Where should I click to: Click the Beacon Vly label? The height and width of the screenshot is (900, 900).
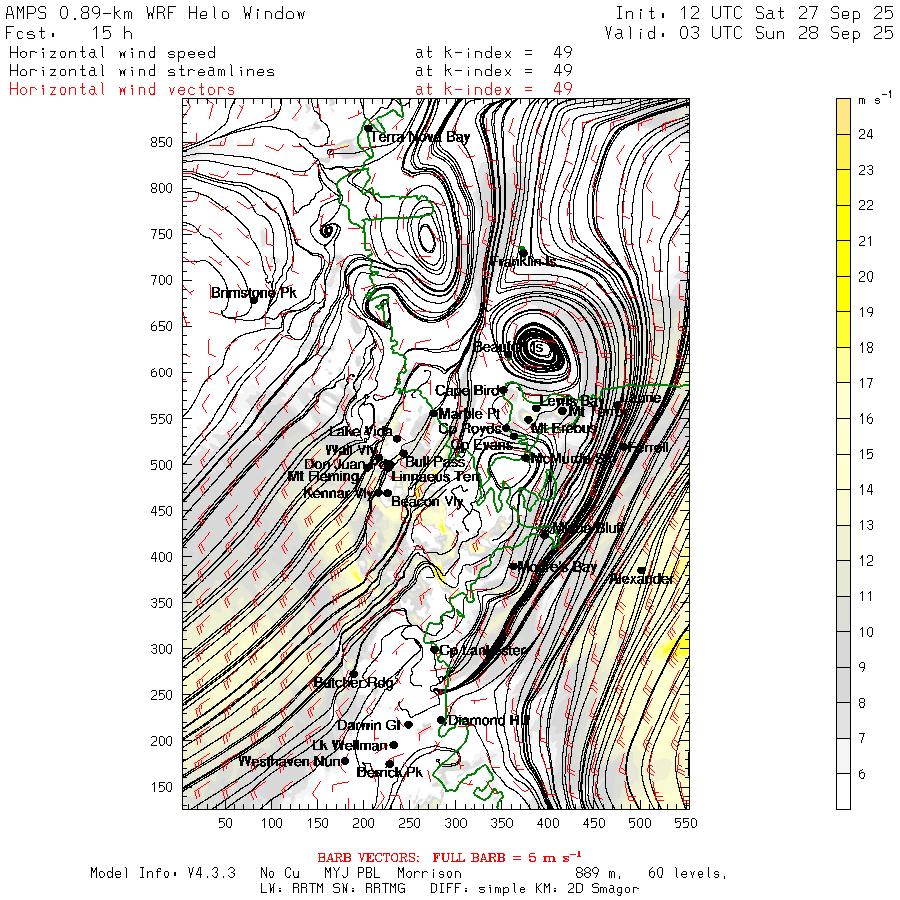(x=426, y=502)
